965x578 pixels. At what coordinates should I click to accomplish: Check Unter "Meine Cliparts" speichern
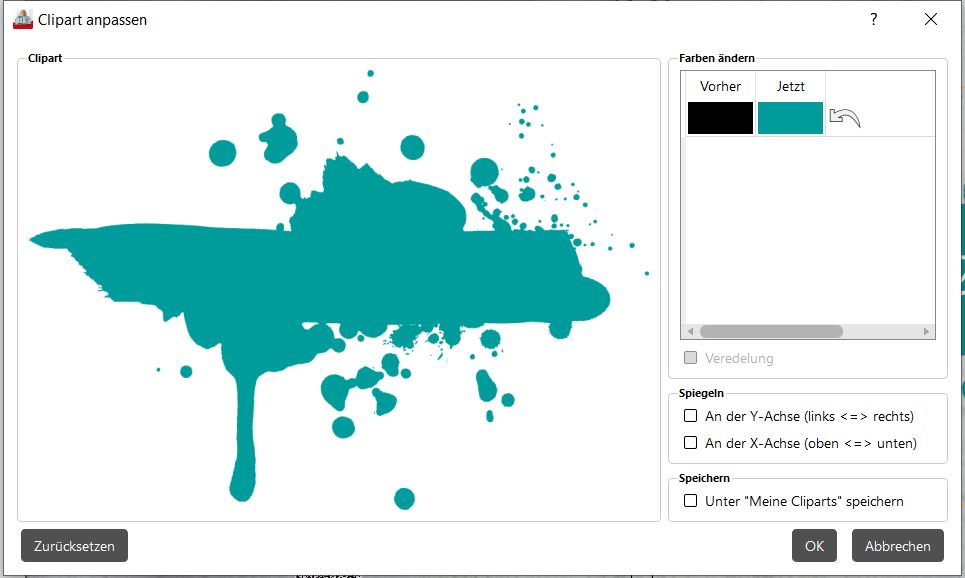pyautogui.click(x=690, y=501)
